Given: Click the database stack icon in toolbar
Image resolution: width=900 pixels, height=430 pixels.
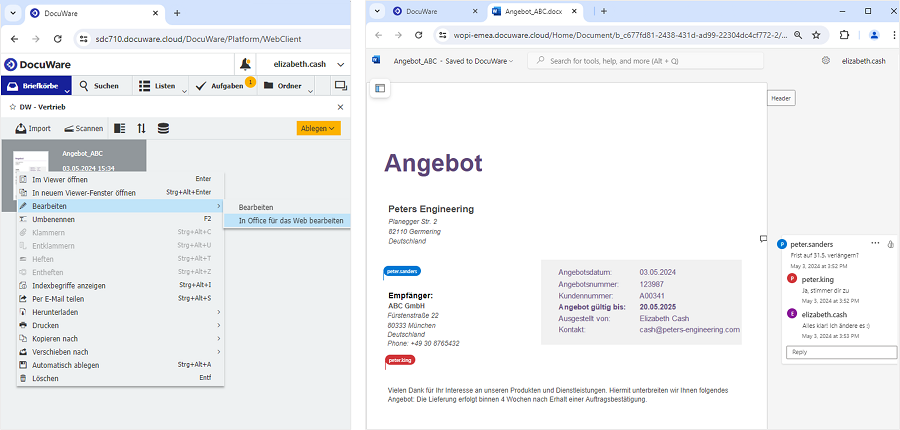Looking at the screenshot, I should coord(163,129).
